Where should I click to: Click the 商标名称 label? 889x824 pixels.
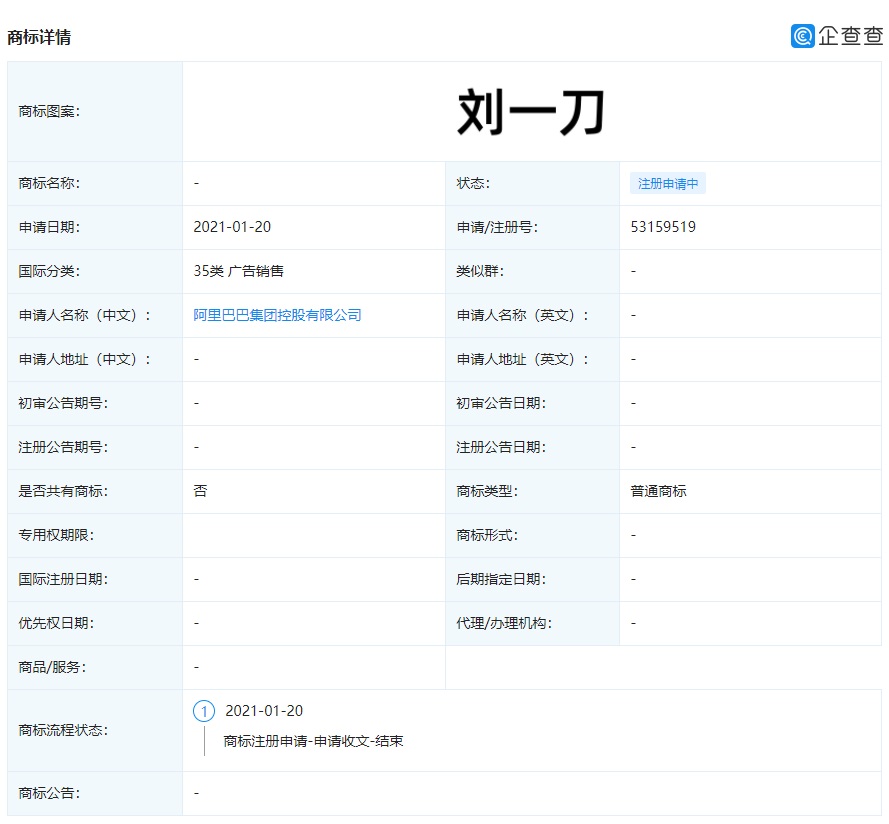tap(49, 183)
